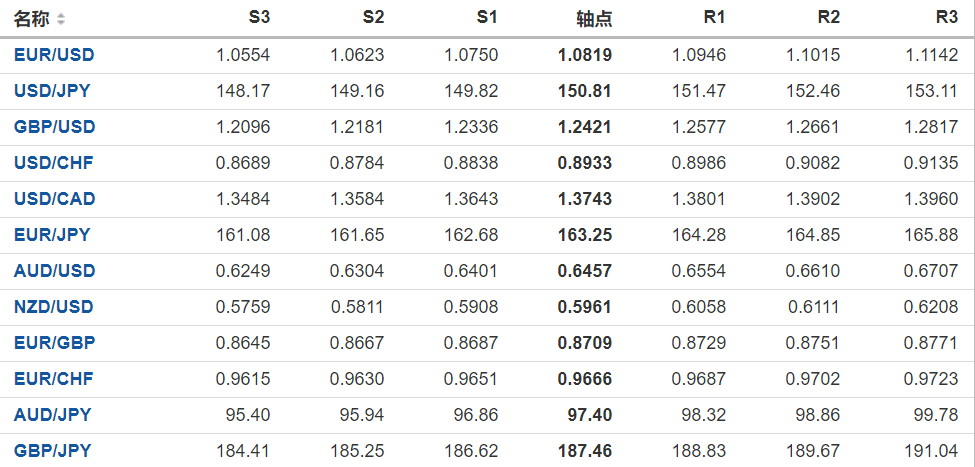Image resolution: width=975 pixels, height=467 pixels.
Task: Select the R1 column header
Action: pos(714,18)
